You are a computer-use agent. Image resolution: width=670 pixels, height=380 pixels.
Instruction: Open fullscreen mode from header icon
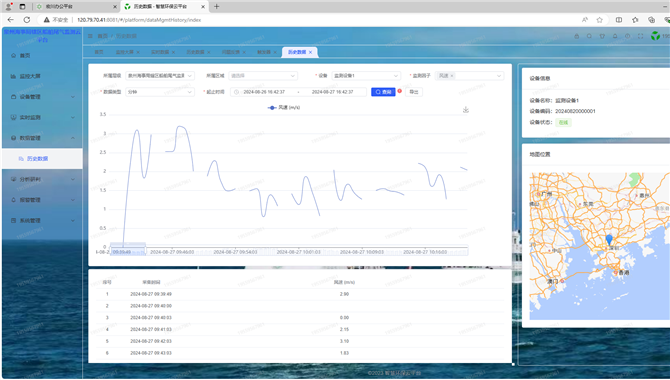640,36
